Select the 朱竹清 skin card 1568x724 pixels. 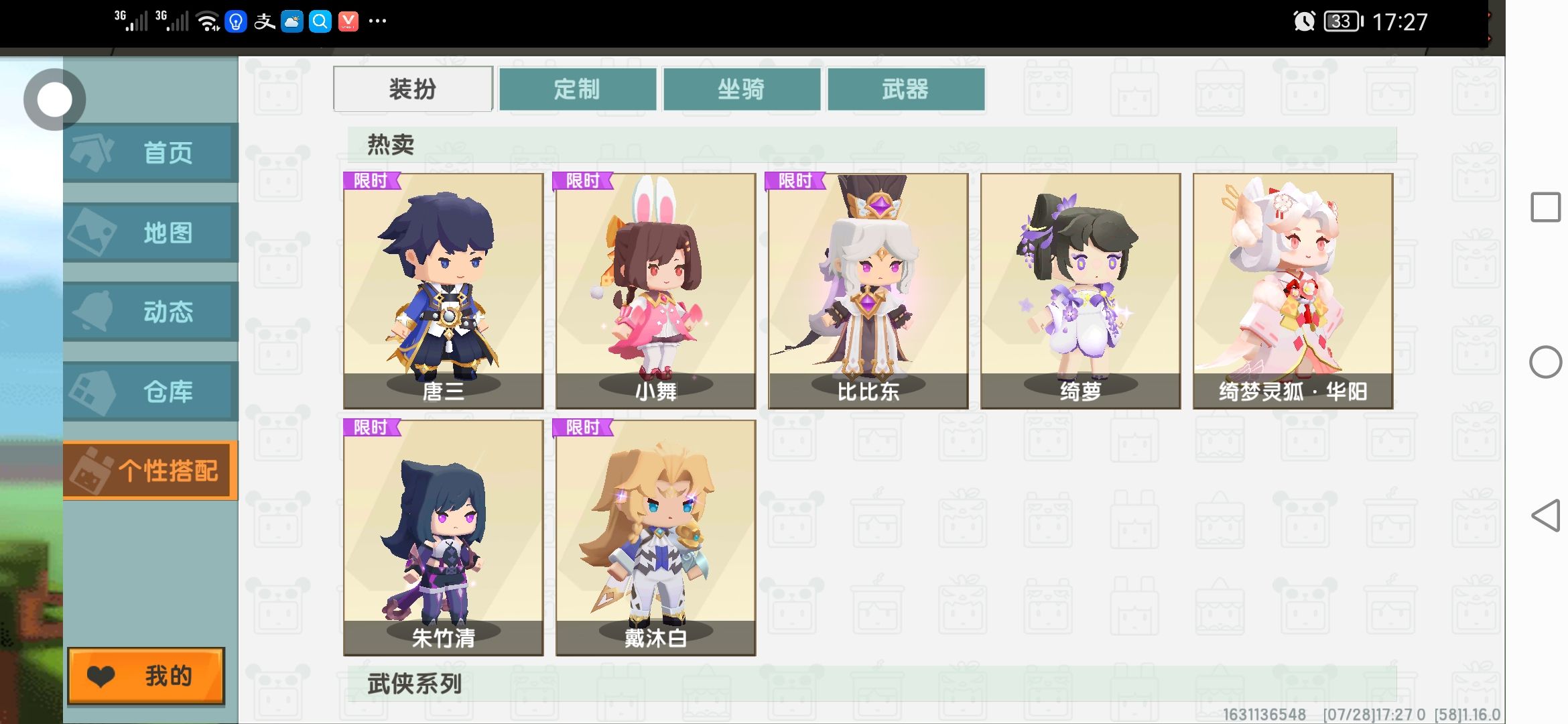(x=444, y=538)
